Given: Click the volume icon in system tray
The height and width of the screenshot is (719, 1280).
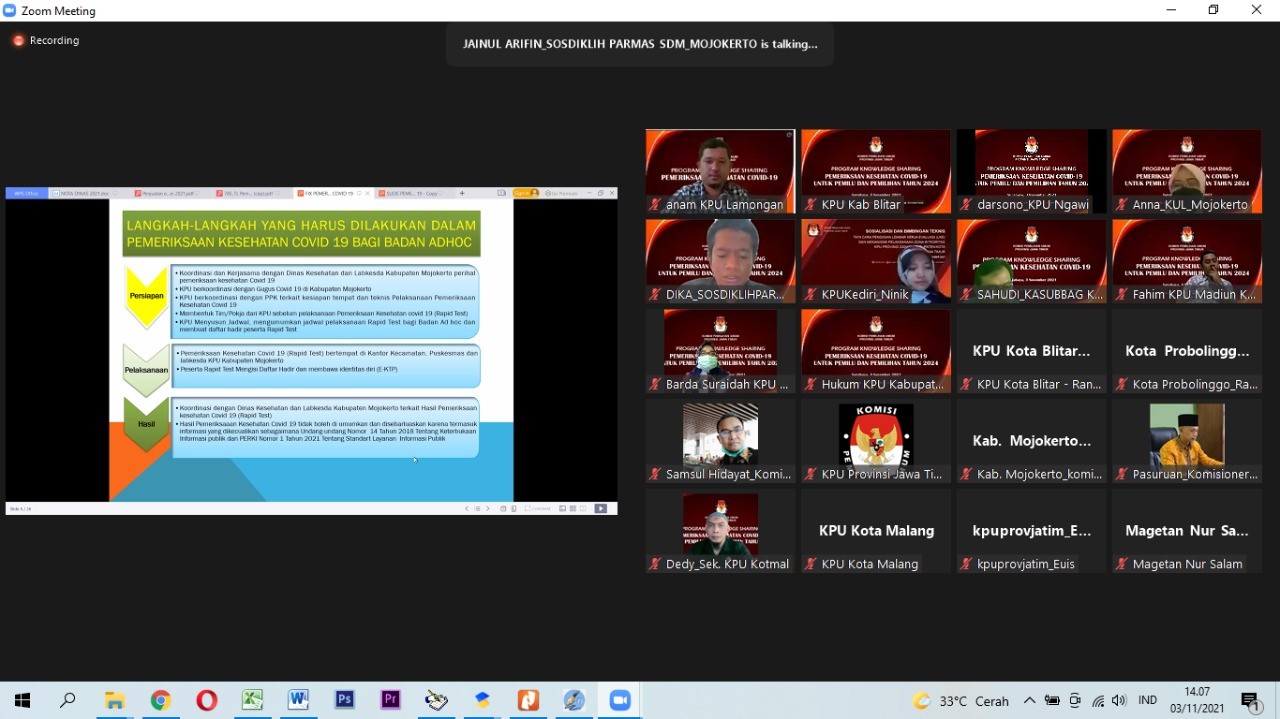Looking at the screenshot, I should pos(1118,701).
